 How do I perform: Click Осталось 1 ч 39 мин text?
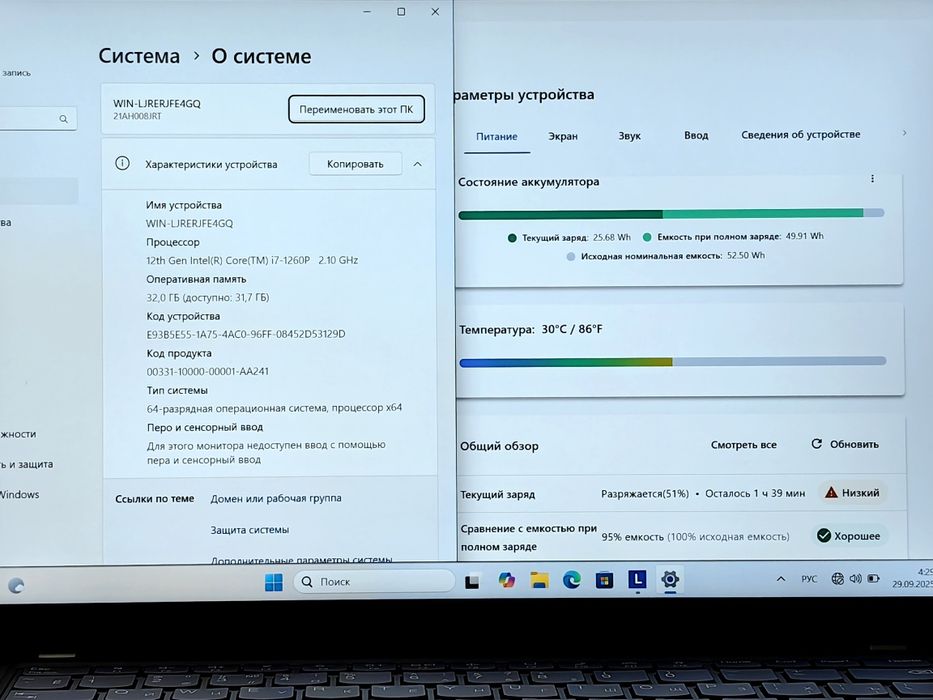click(x=755, y=493)
